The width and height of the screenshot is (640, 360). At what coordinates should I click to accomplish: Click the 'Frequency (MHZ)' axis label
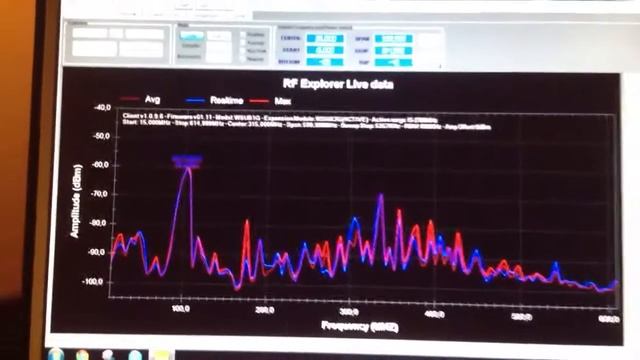pyautogui.click(x=360, y=327)
